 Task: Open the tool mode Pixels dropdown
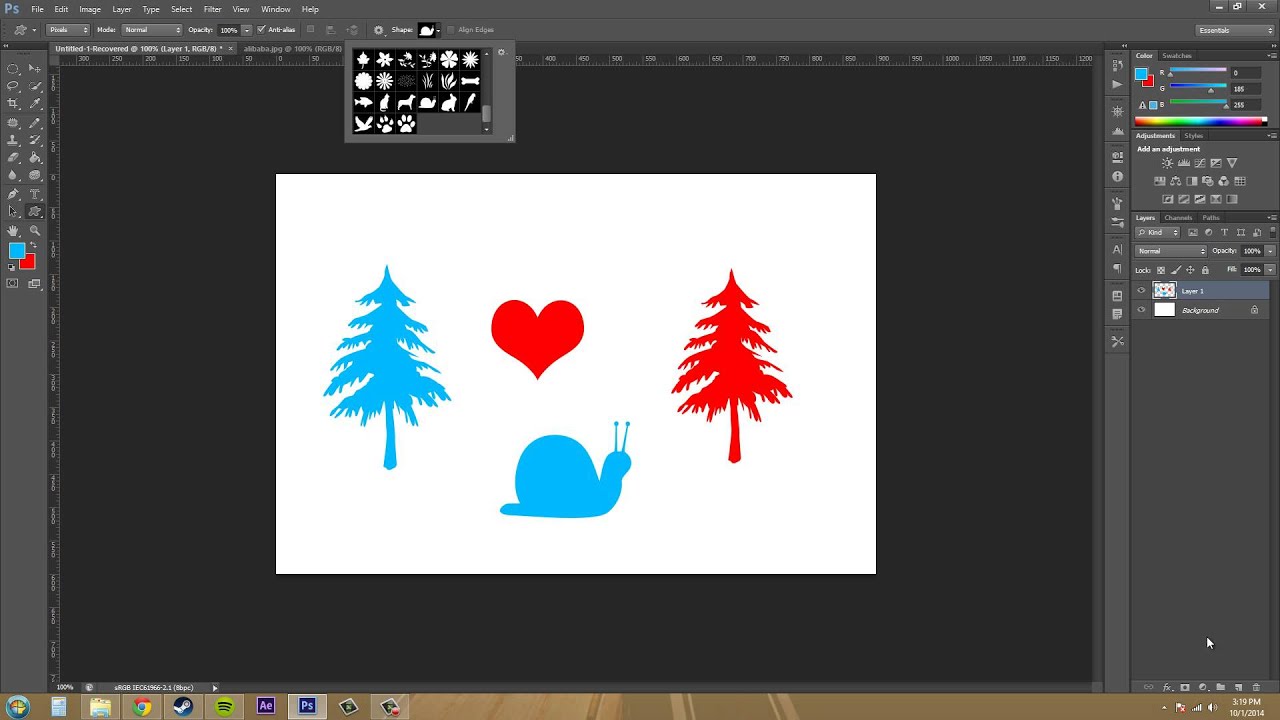coord(68,30)
